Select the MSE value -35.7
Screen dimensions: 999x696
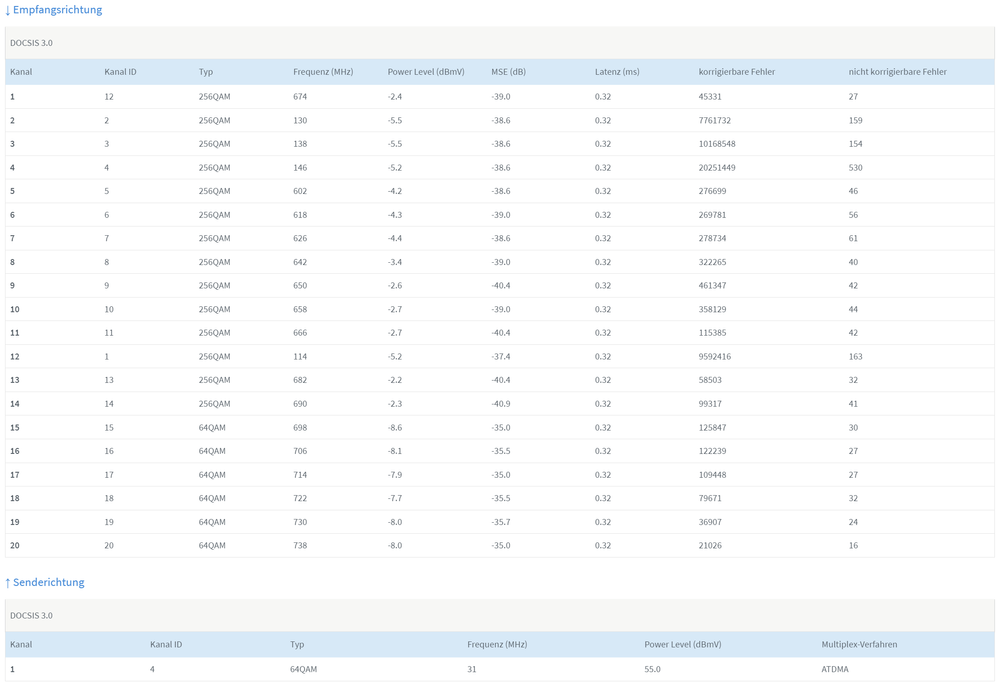501,522
